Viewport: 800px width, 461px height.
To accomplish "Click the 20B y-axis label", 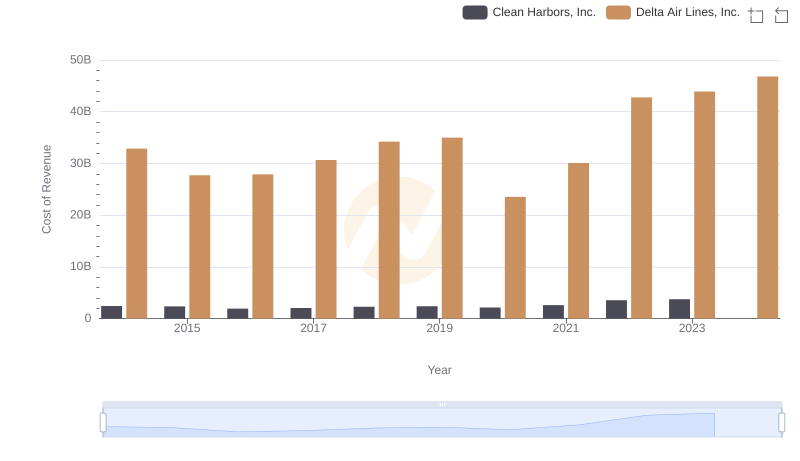I will click(81, 215).
